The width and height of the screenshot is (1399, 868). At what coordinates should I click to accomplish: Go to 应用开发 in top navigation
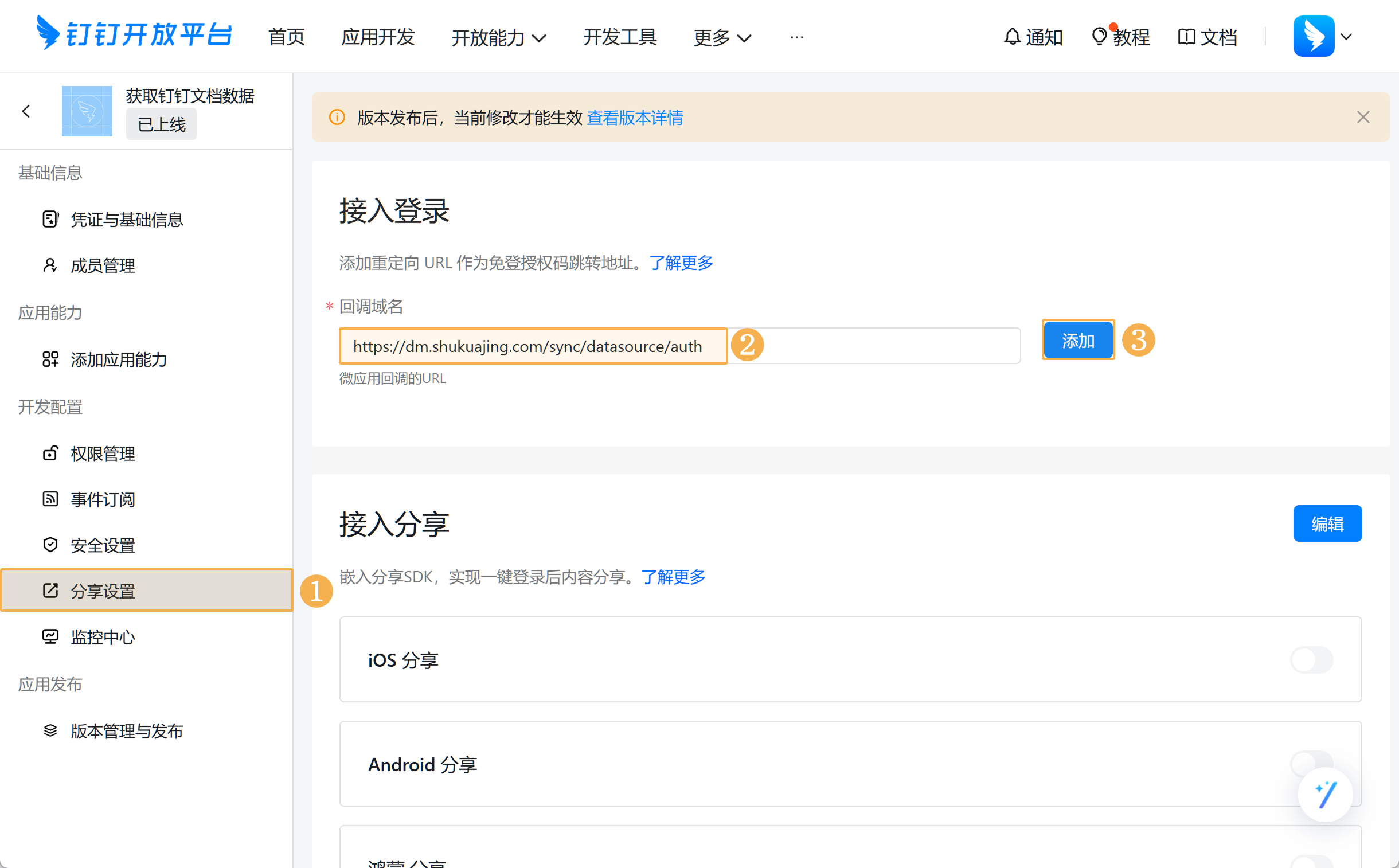point(378,37)
